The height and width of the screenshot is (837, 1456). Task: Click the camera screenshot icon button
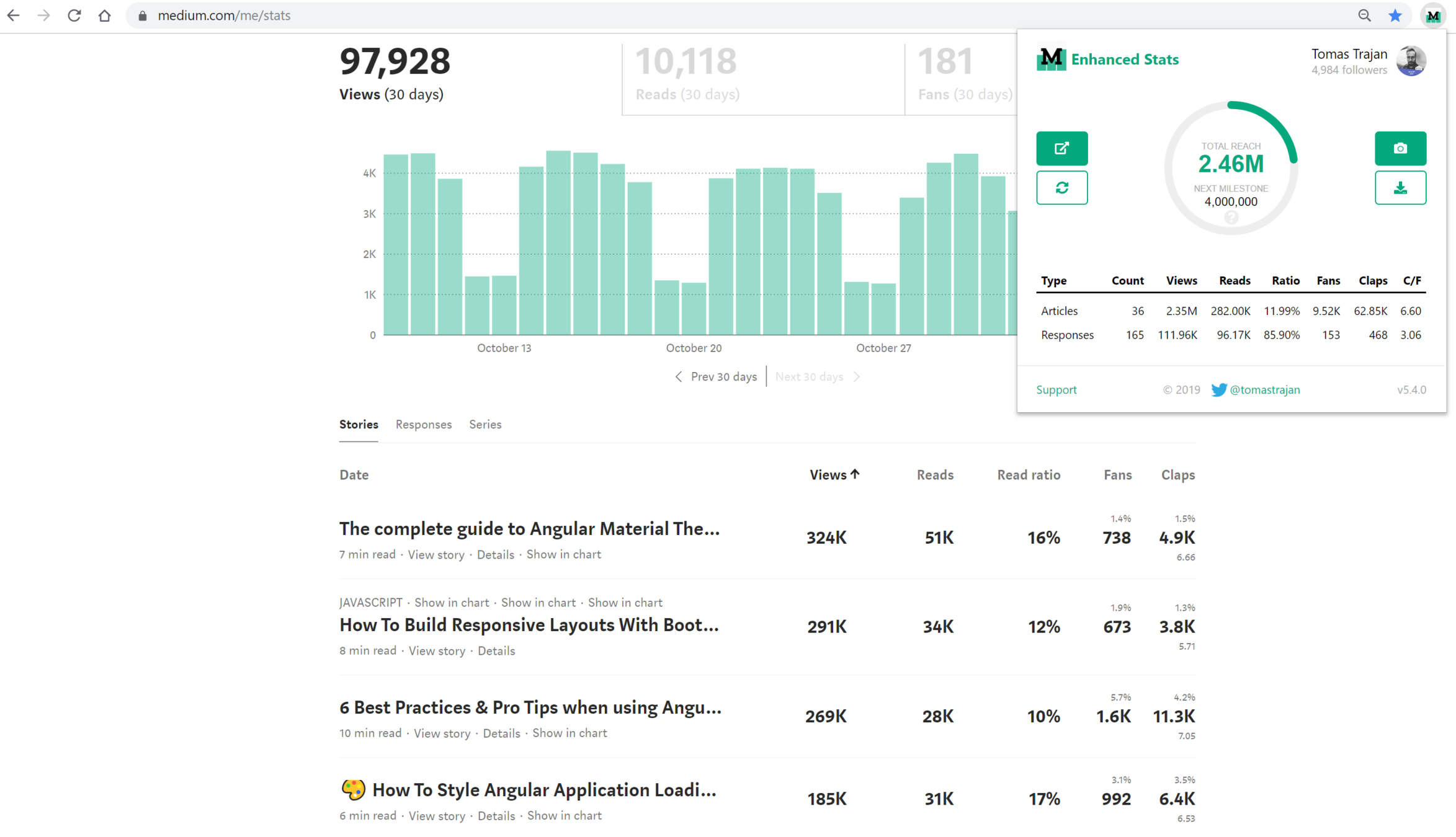coord(1400,148)
